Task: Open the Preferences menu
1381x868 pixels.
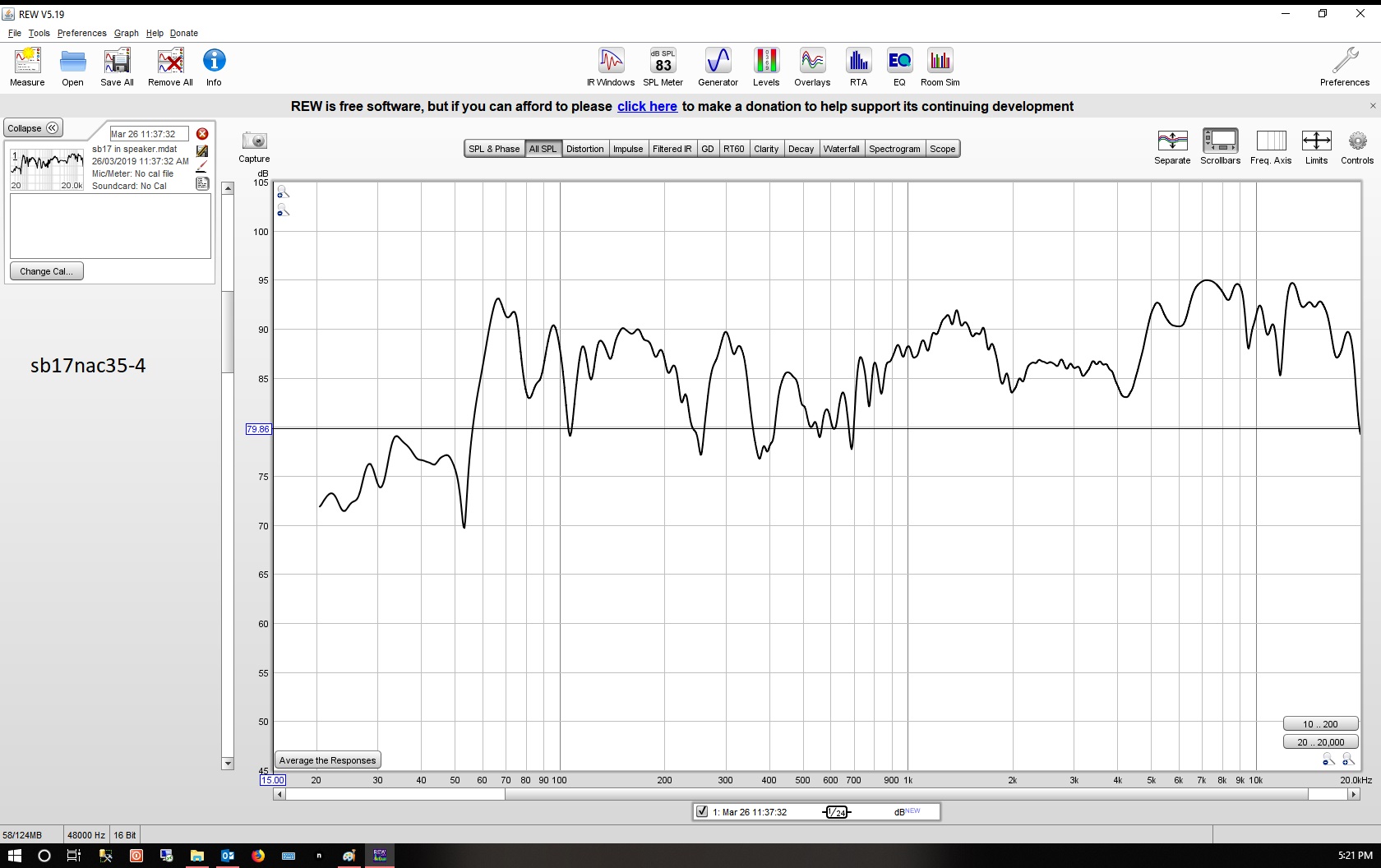Action: click(x=81, y=33)
